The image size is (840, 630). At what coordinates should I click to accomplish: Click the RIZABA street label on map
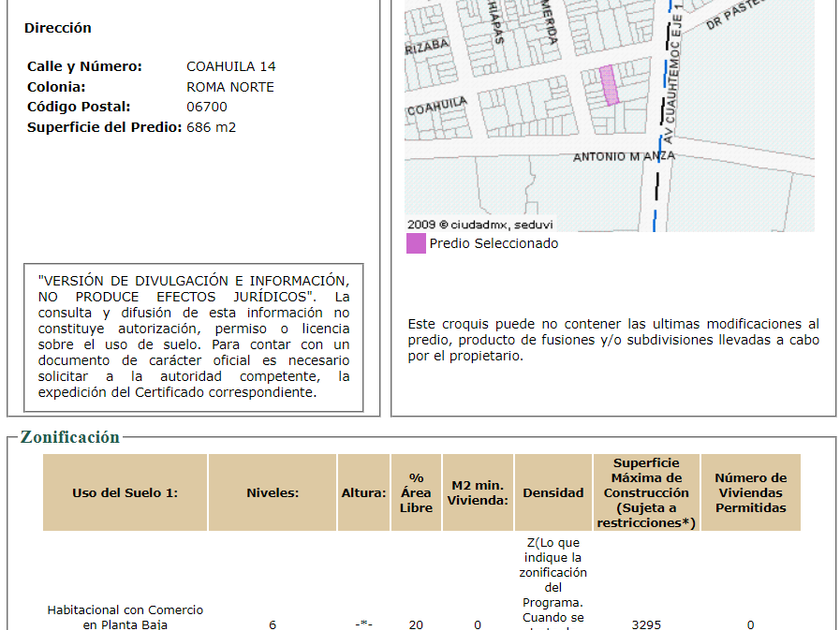[x=426, y=47]
